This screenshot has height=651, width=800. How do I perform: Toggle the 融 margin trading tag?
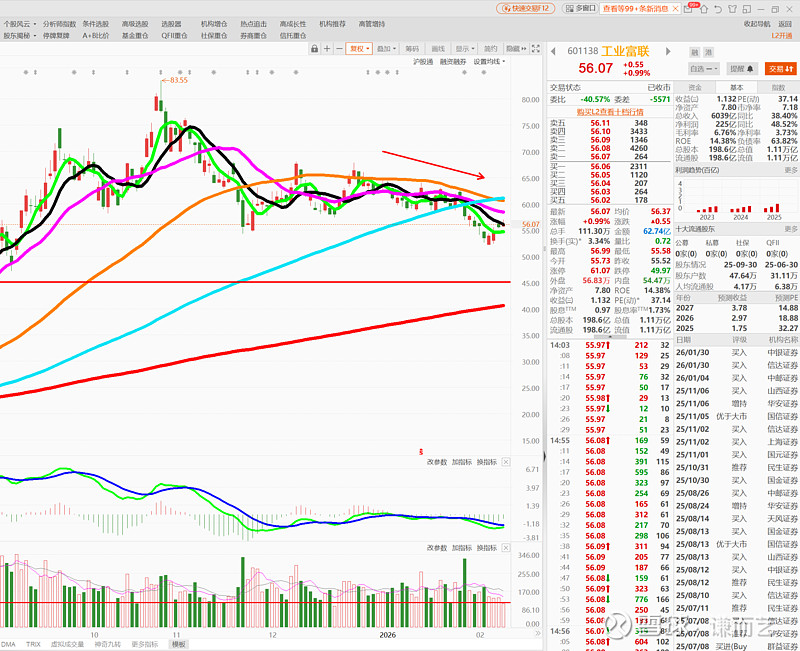click(x=694, y=51)
